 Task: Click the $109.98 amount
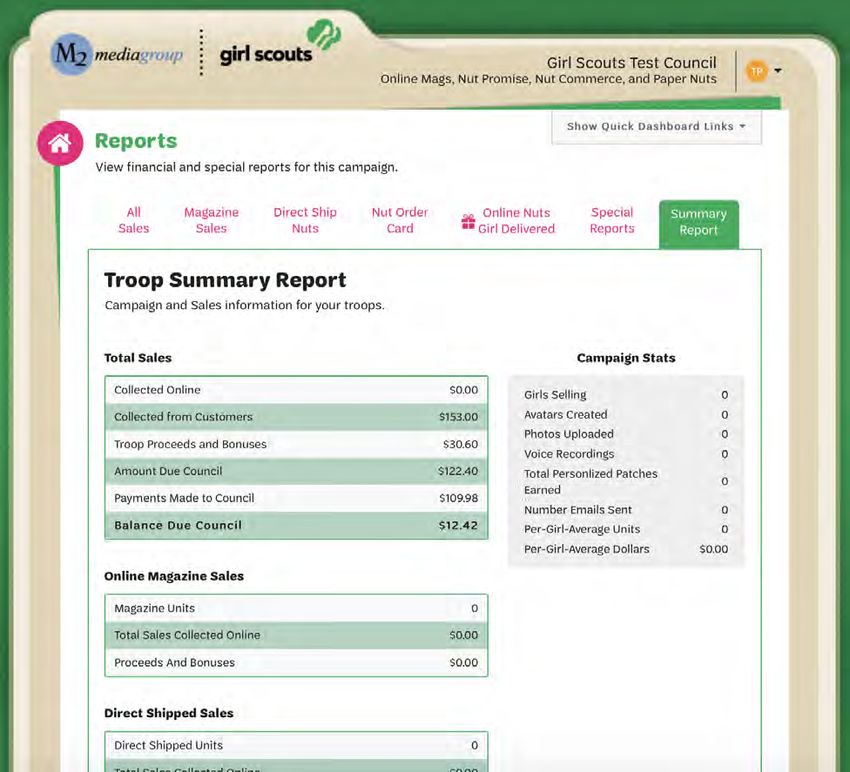(x=459, y=498)
